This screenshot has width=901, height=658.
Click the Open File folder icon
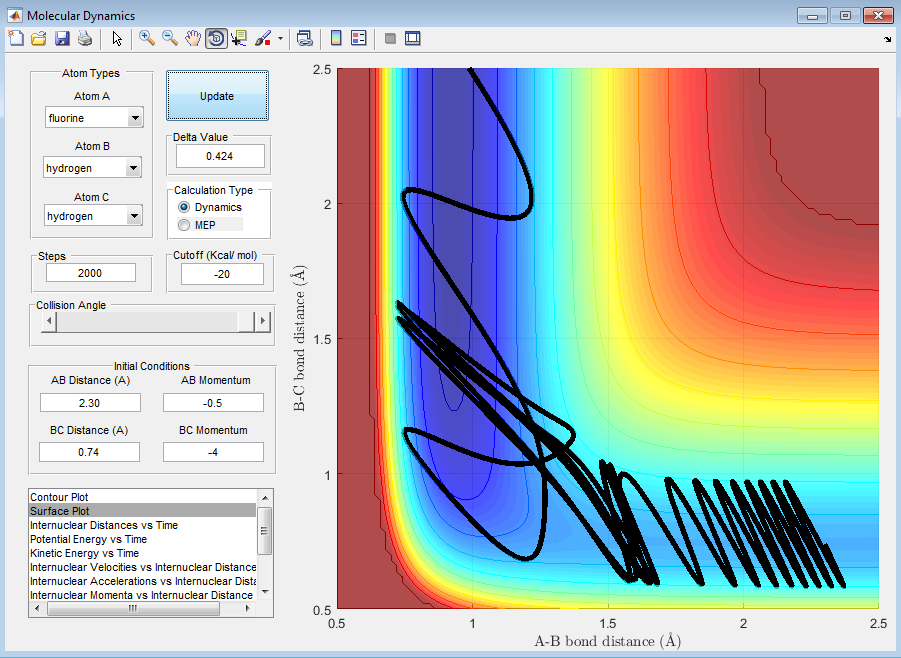(x=38, y=38)
